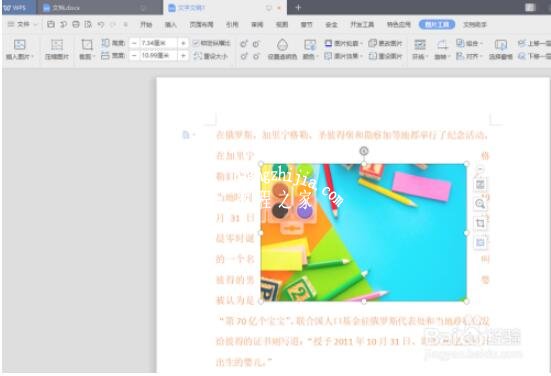This screenshot has width=551, height=376.
Task: Click the increase brightness icon, bottom-left of four
Action: [244, 56]
